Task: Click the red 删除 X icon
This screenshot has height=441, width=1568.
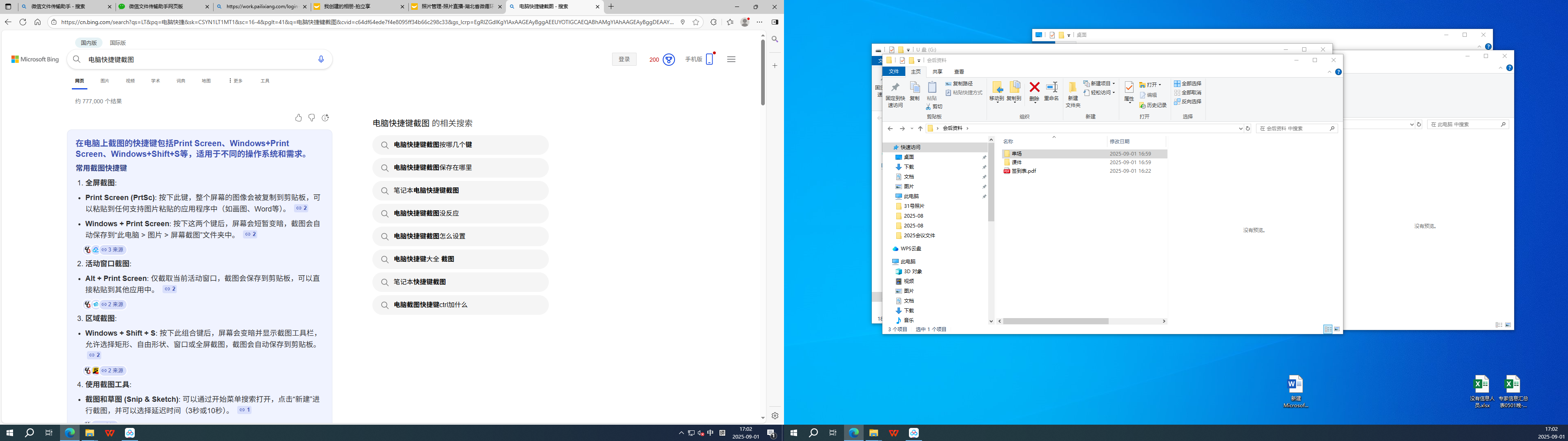Action: 1034,88
